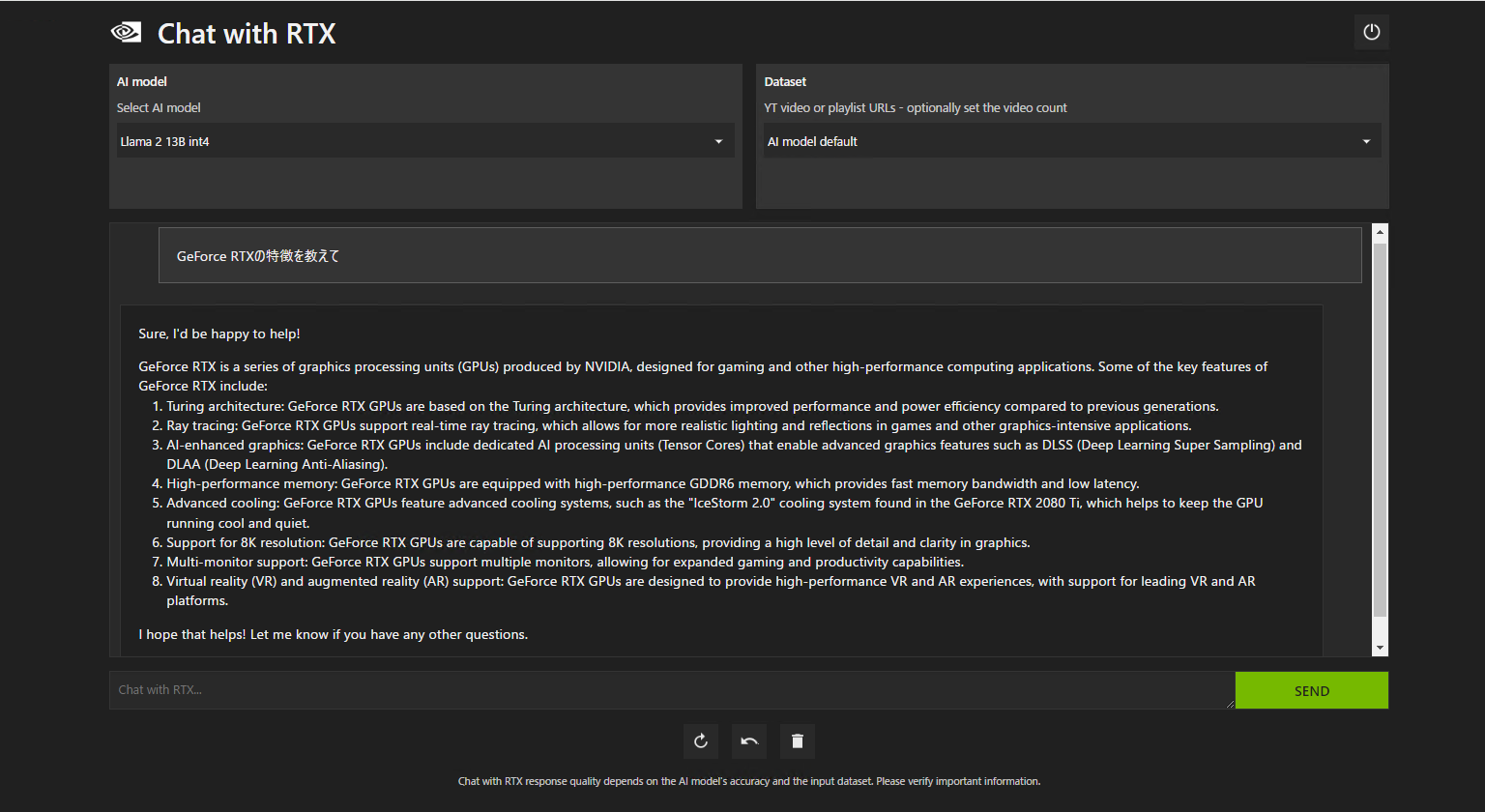Undo the last chat exchange via undo icon
Viewport: 1485px width, 812px height.
pos(748,740)
